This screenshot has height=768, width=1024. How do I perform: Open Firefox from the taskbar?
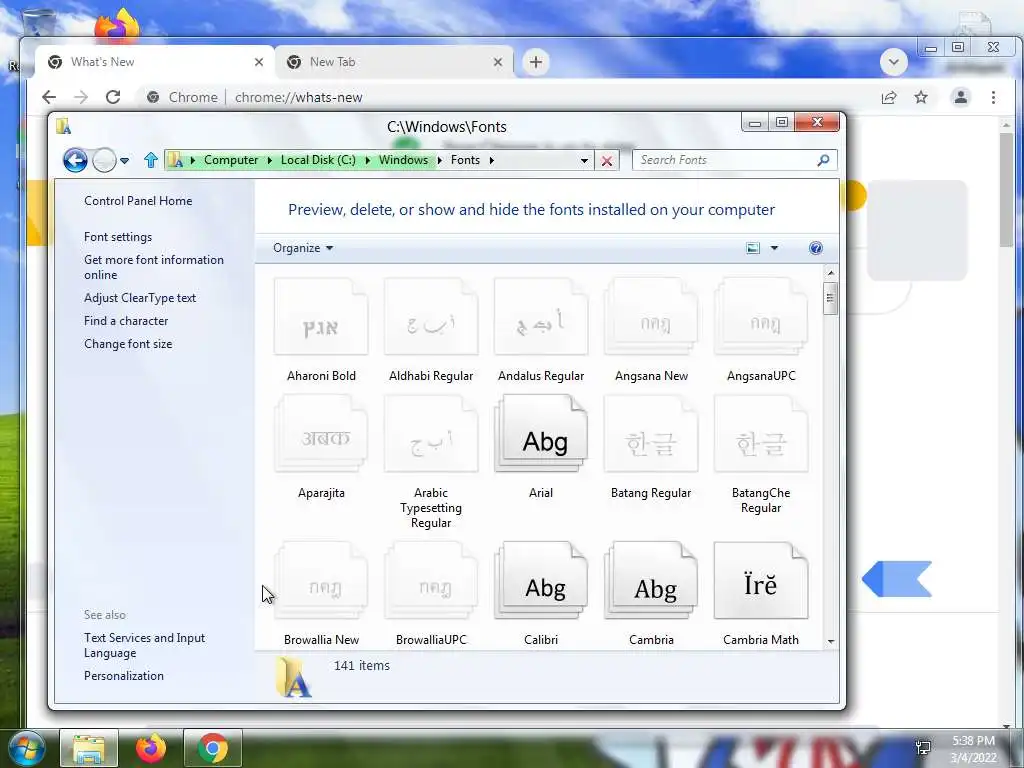(151, 748)
